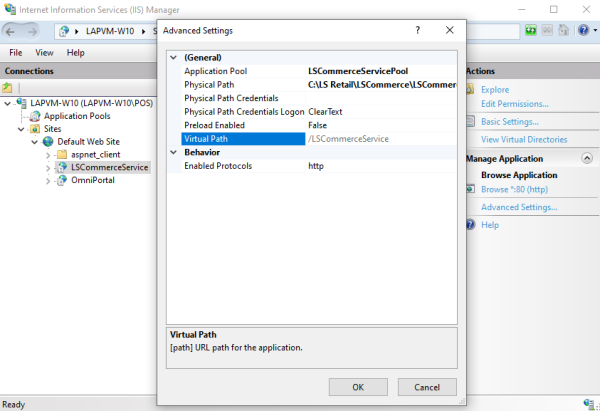Click the Default Web Site globe icon
The height and width of the screenshot is (411, 600).
click(x=48, y=142)
